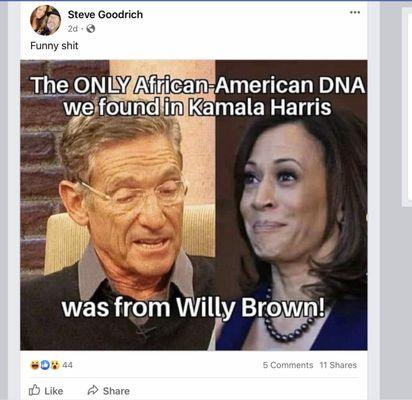Click the curved share arrow icon
The height and width of the screenshot is (400, 412).
tap(93, 390)
